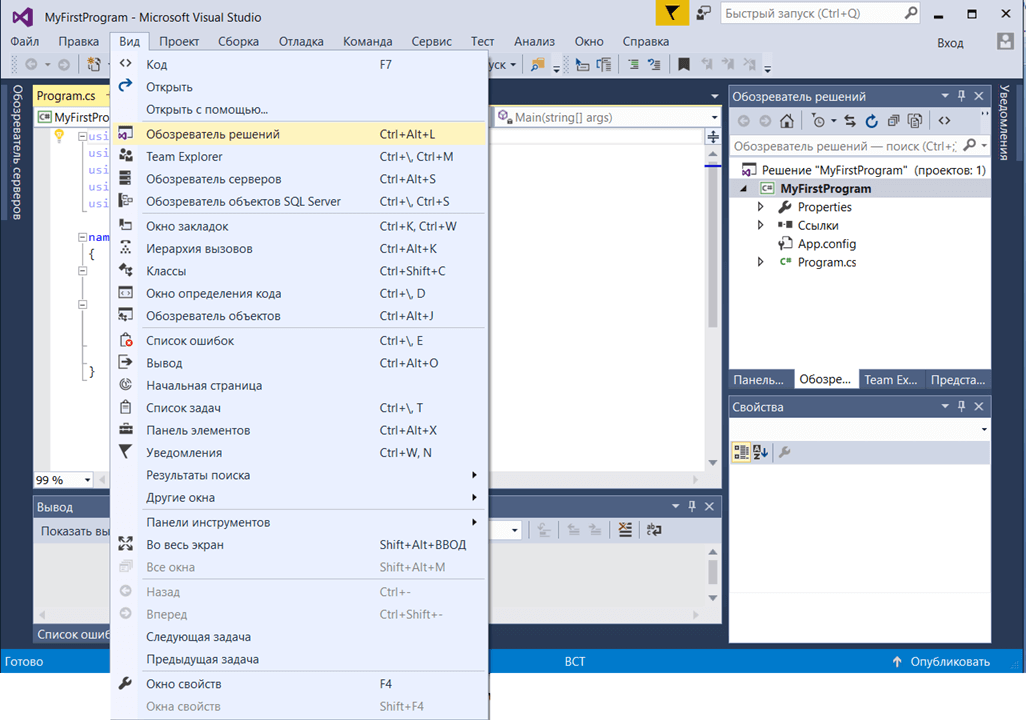Click the Collapse All icon in Solution Explorer

coord(893,120)
